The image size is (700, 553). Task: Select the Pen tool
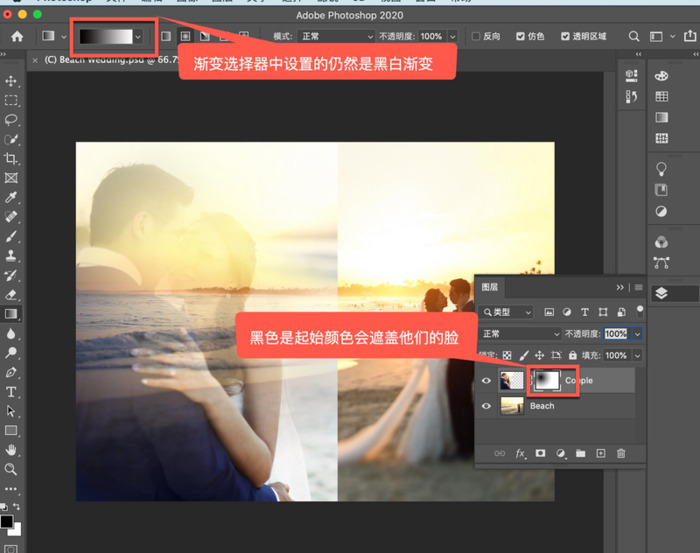click(11, 372)
